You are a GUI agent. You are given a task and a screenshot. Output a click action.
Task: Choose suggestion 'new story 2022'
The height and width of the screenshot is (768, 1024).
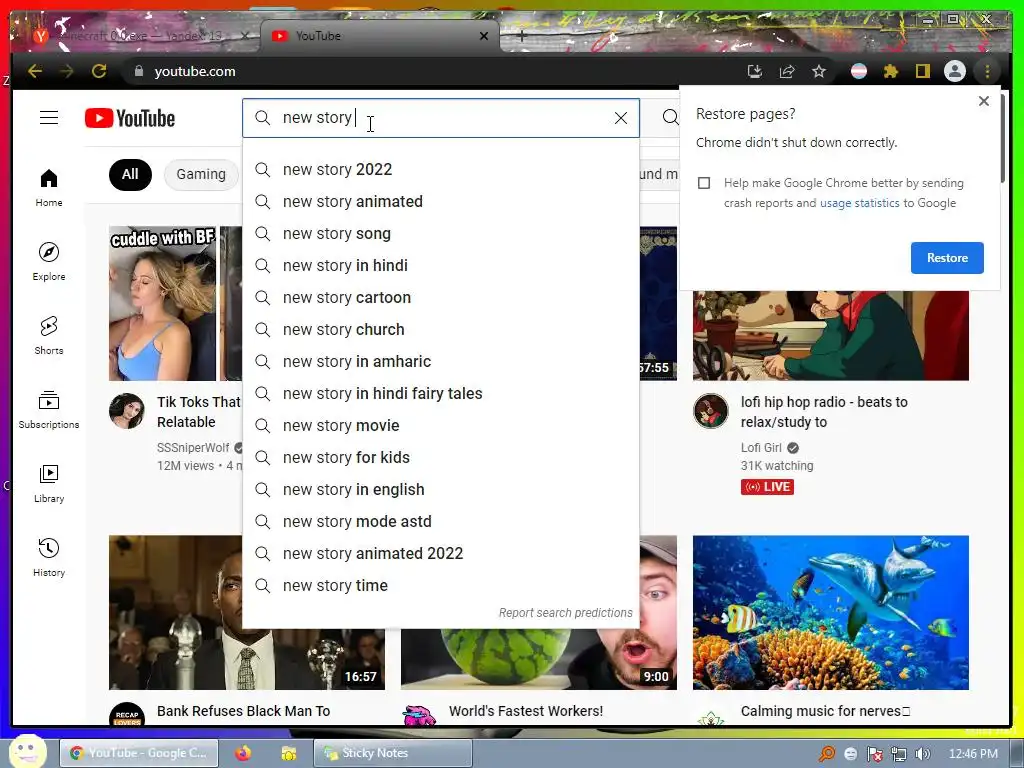point(441,170)
